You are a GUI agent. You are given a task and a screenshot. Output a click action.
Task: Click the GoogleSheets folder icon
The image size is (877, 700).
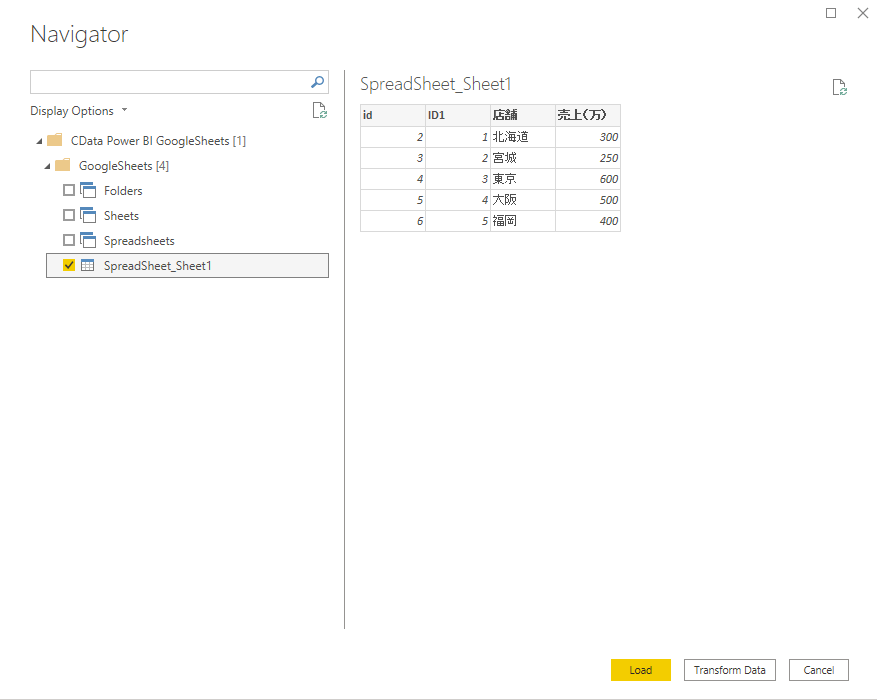(x=63, y=165)
